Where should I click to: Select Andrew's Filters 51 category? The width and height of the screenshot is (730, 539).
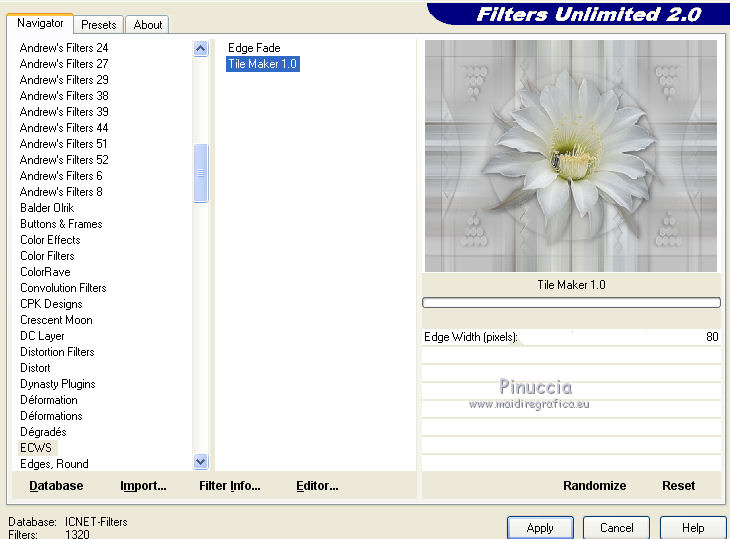[63, 144]
